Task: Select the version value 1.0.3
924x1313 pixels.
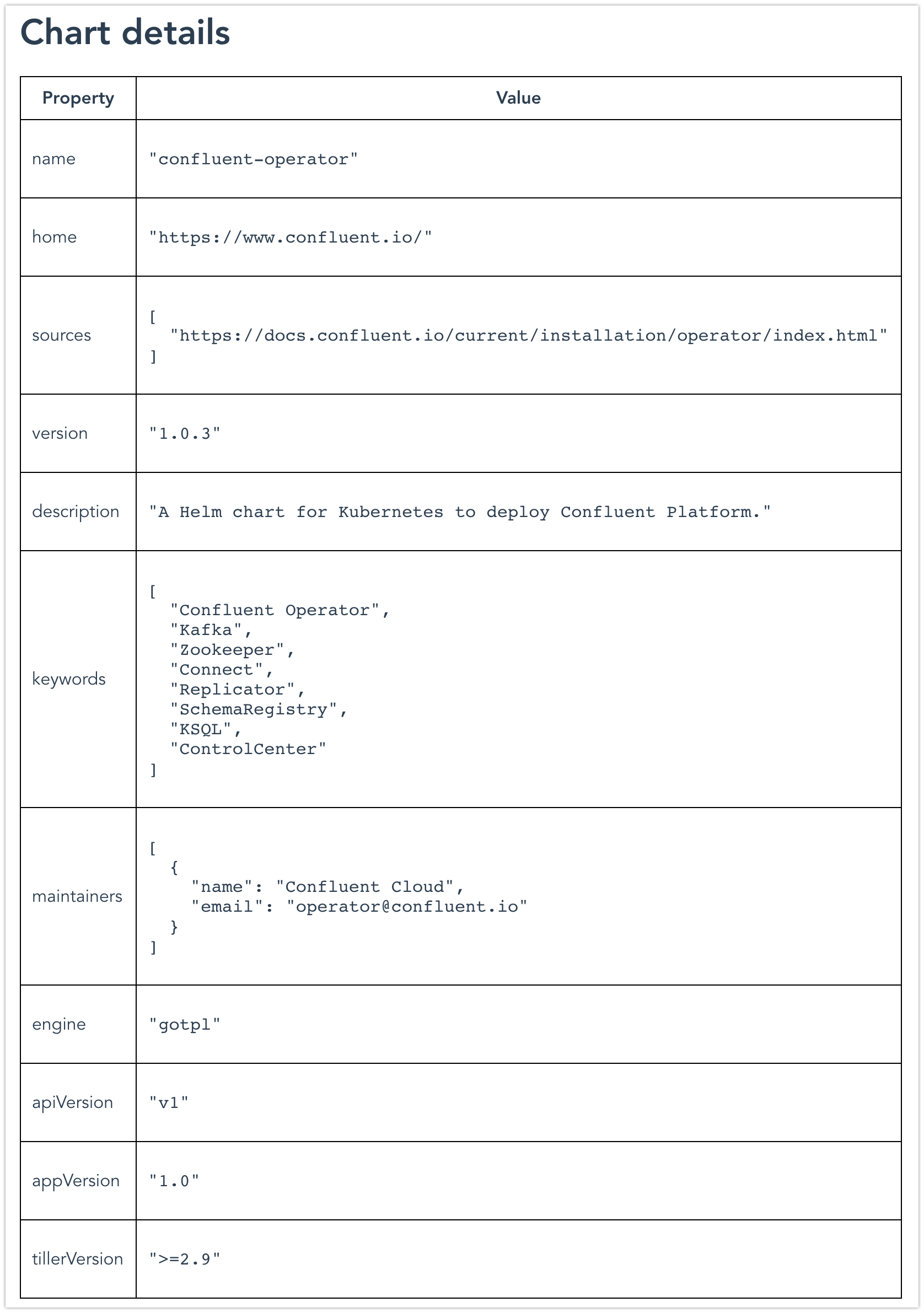Action: tap(185, 433)
